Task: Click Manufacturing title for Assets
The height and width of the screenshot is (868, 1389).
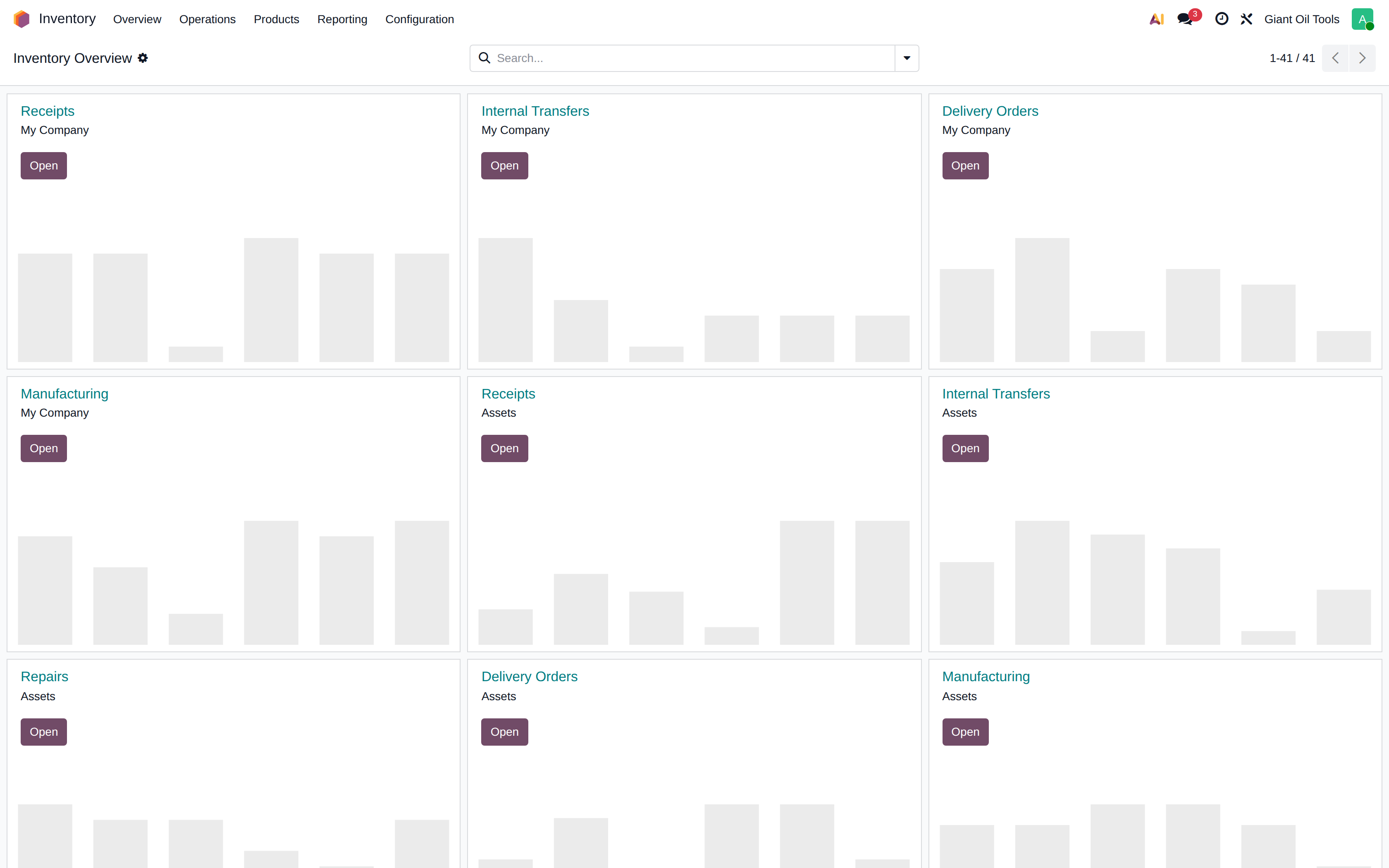Action: 986,676
